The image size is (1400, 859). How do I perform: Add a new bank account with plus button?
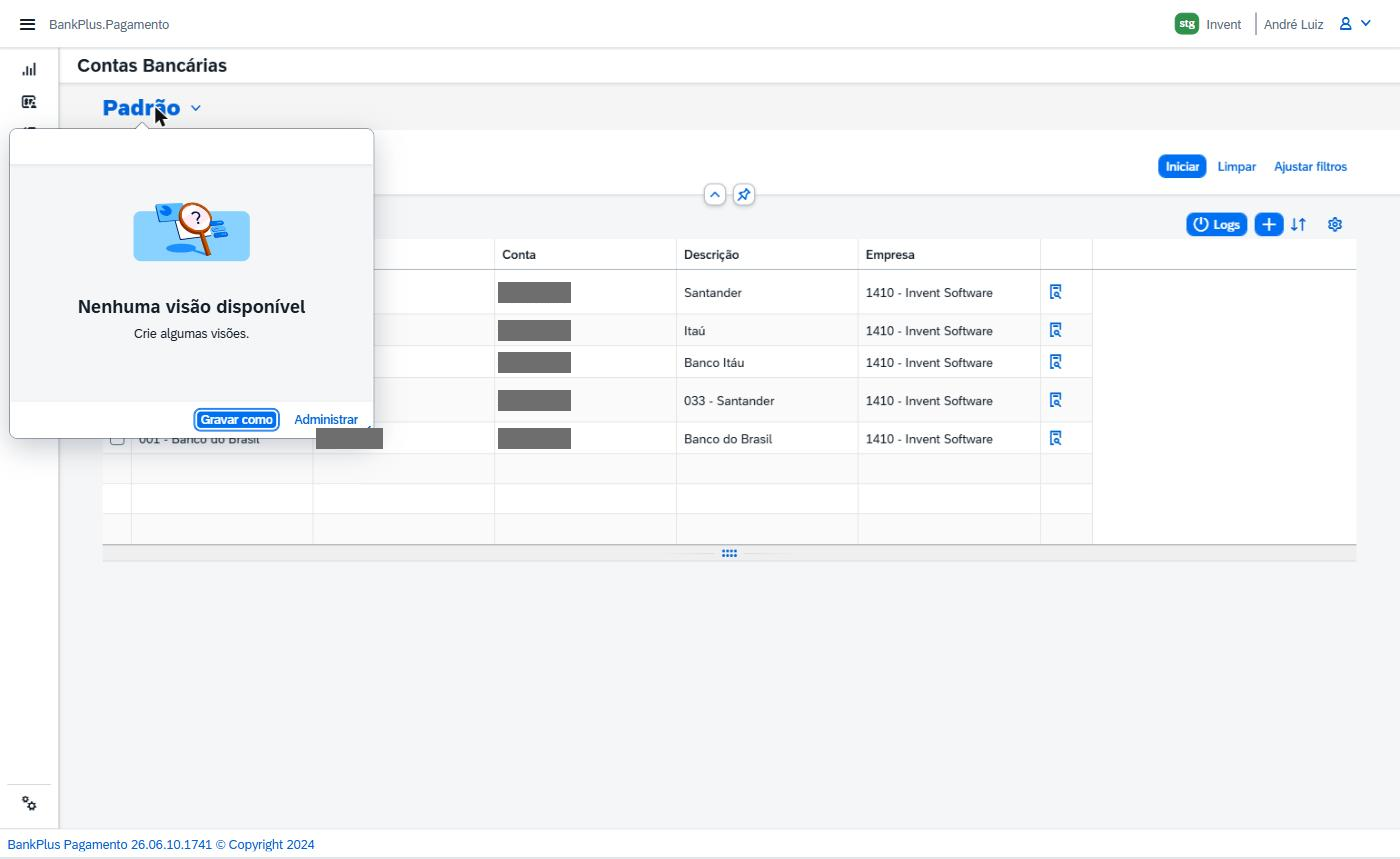click(x=1268, y=225)
